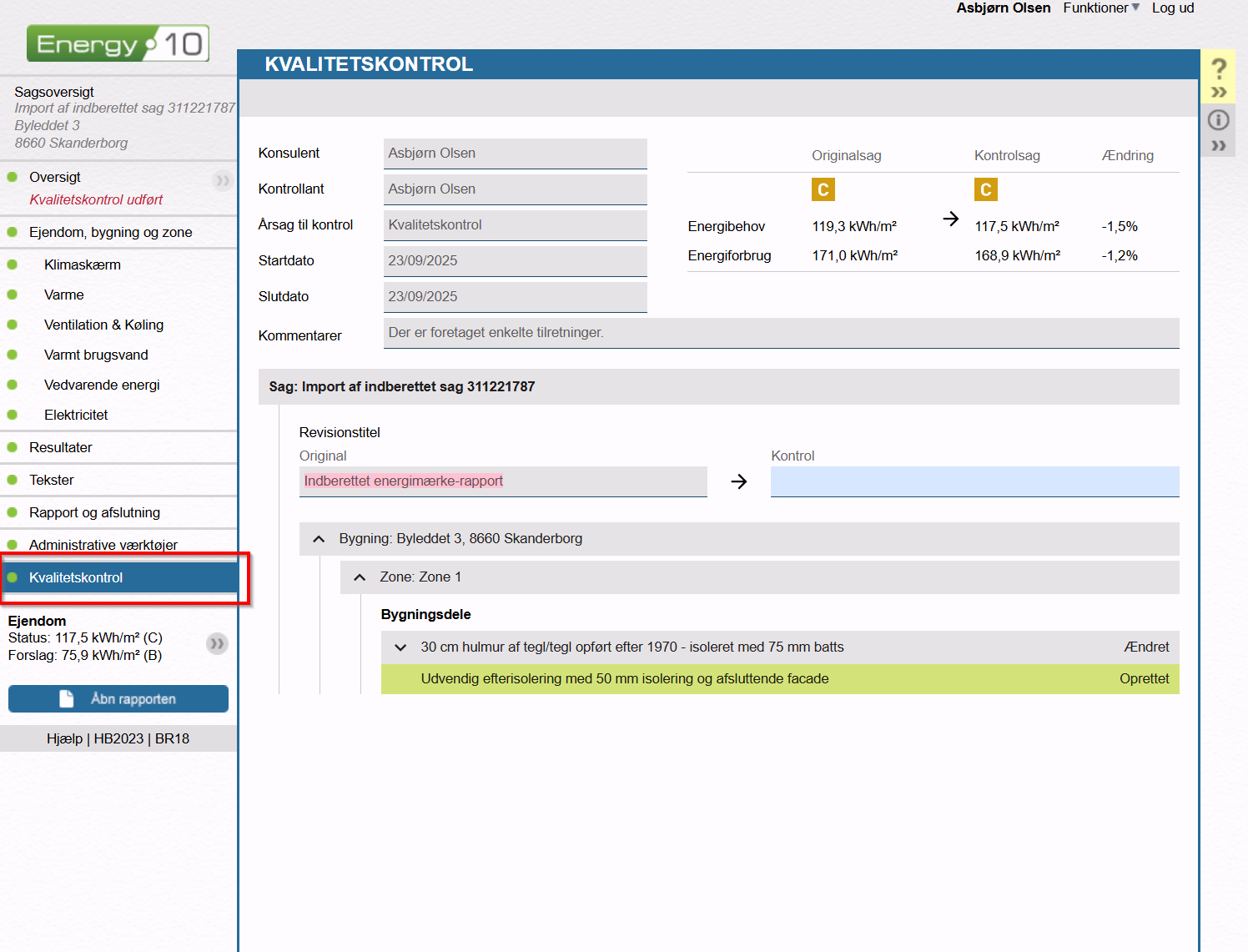Viewport: 1248px width, 952px height.
Task: Go to Klimaskærm in the sidebar
Action: point(83,264)
